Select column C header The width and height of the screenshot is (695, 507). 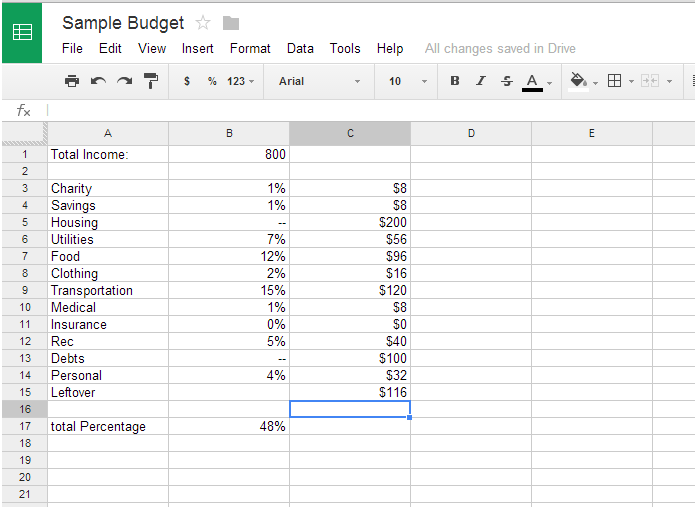(x=350, y=133)
